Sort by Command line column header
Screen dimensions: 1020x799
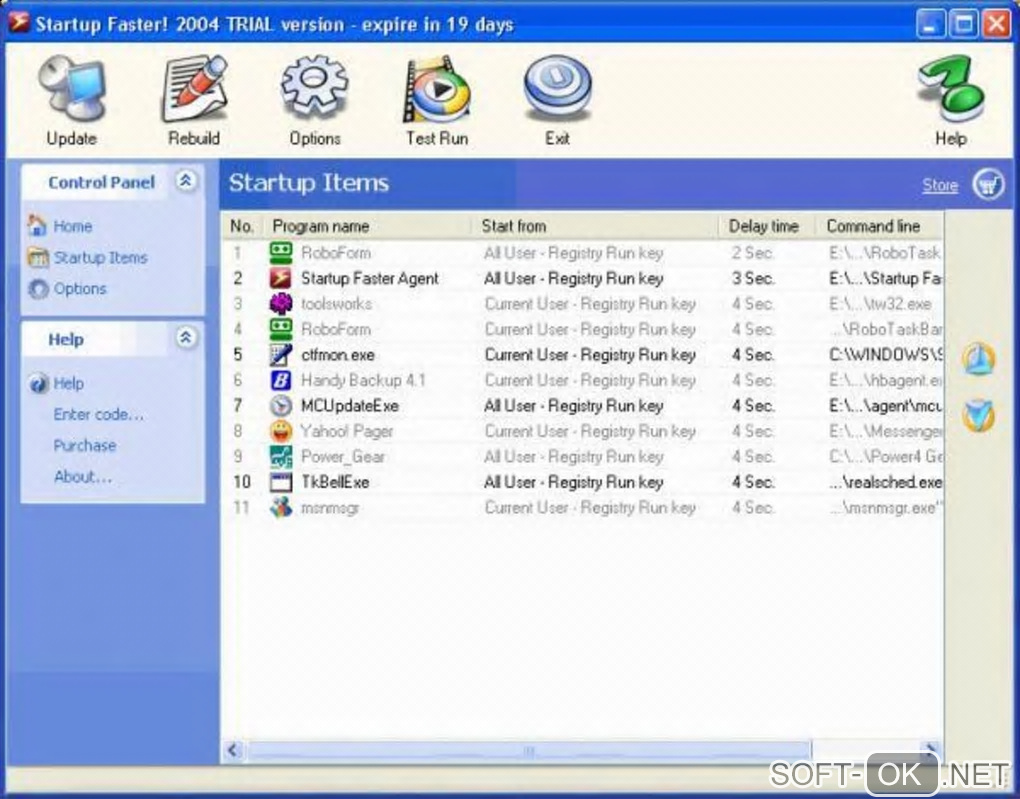click(x=879, y=226)
